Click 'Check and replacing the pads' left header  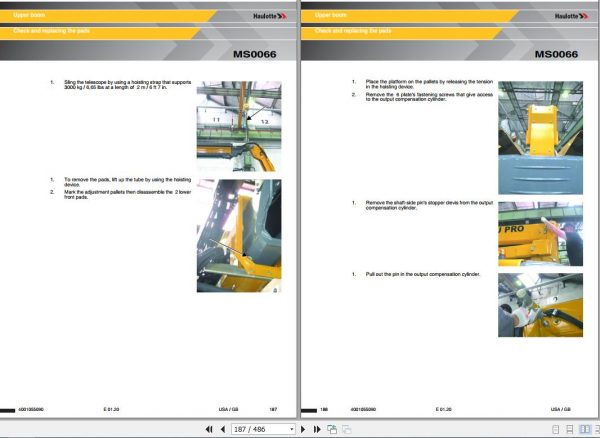[52, 30]
